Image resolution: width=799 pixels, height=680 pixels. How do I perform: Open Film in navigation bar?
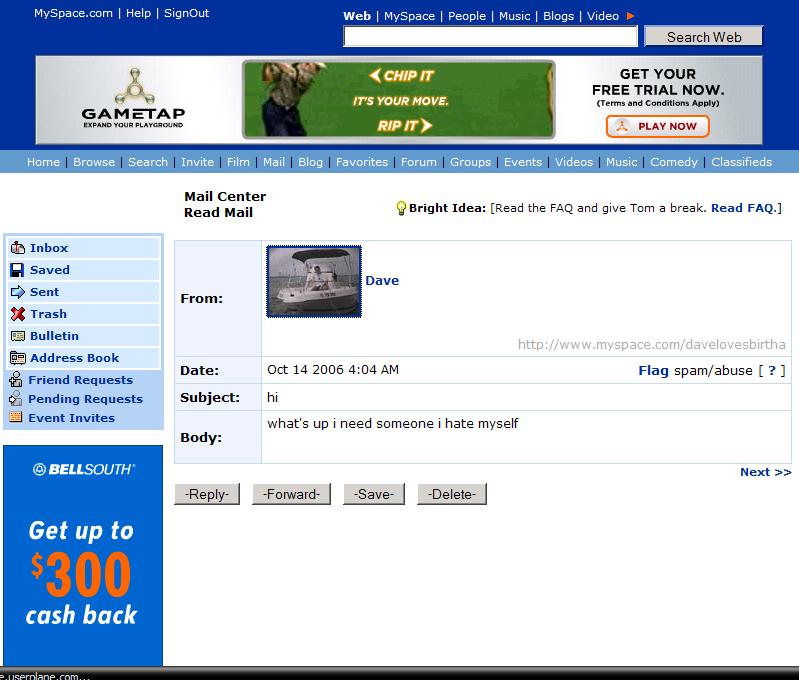pos(238,162)
